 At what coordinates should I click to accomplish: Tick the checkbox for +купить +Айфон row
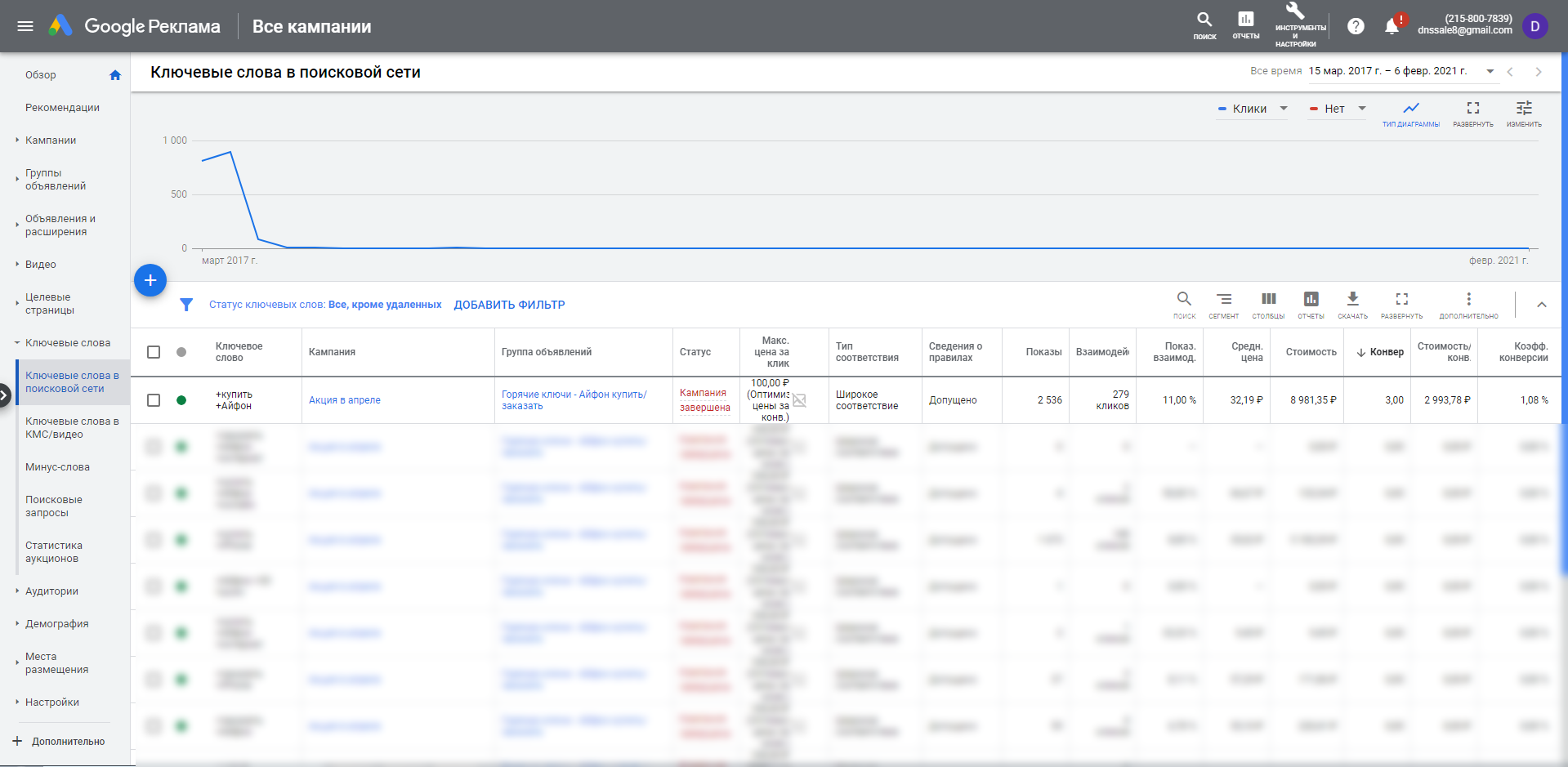coord(154,400)
